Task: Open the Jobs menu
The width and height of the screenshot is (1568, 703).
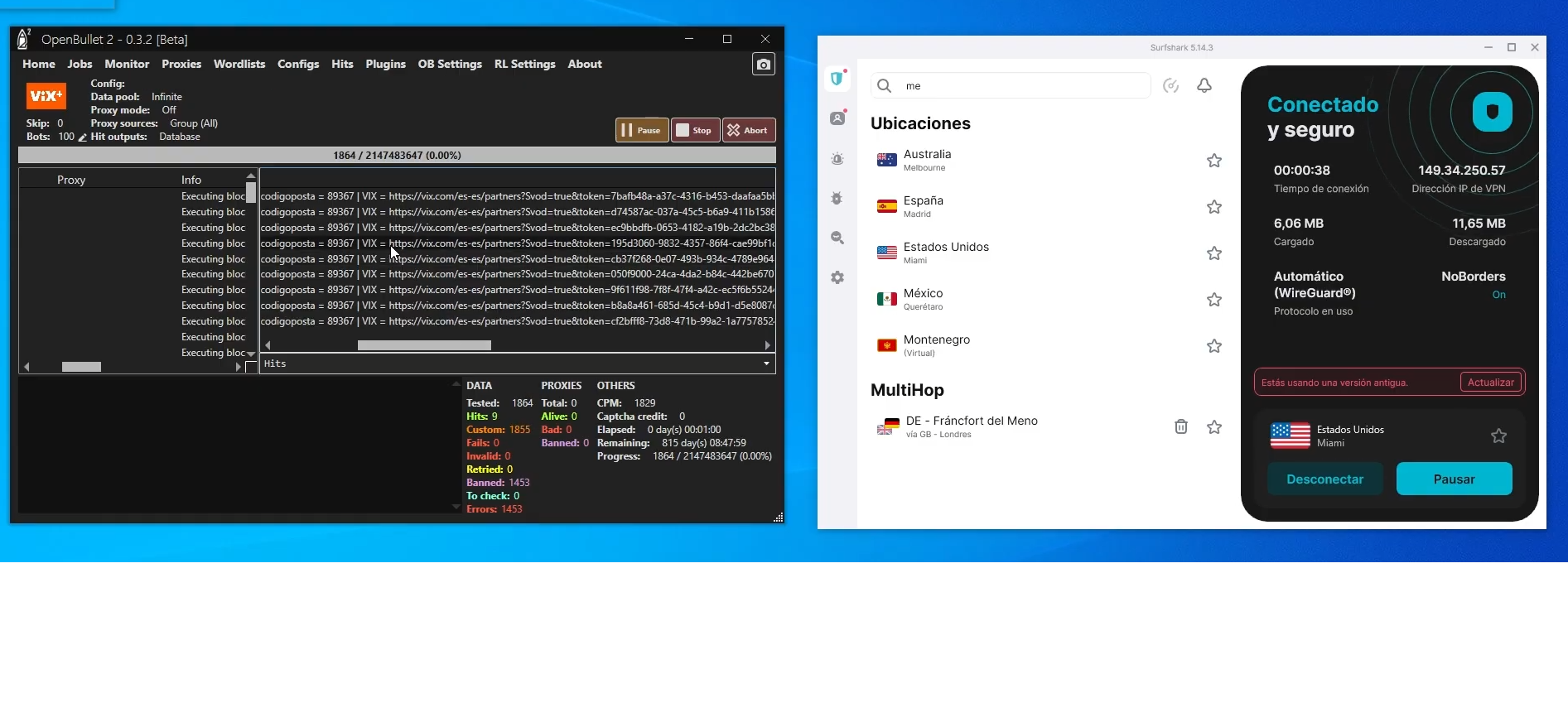Action: (x=80, y=64)
